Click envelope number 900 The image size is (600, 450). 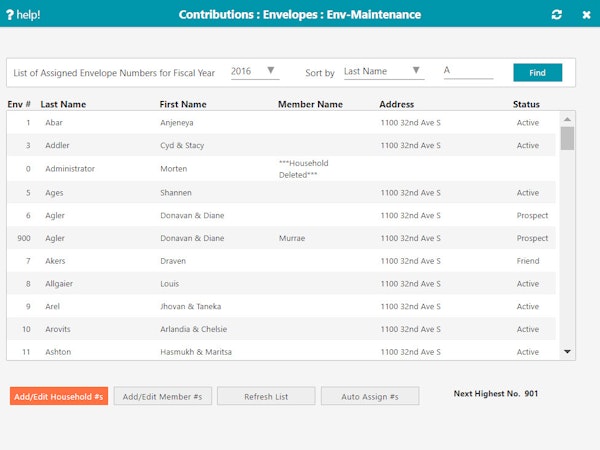24,238
